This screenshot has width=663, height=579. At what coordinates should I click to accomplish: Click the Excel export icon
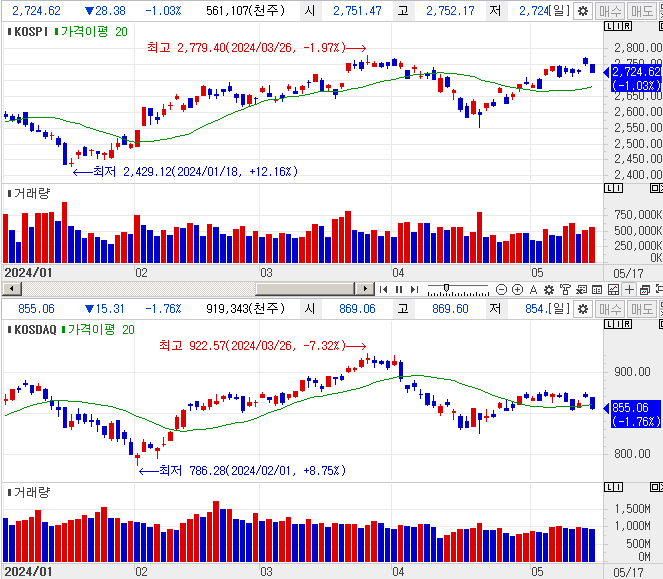pos(581,290)
